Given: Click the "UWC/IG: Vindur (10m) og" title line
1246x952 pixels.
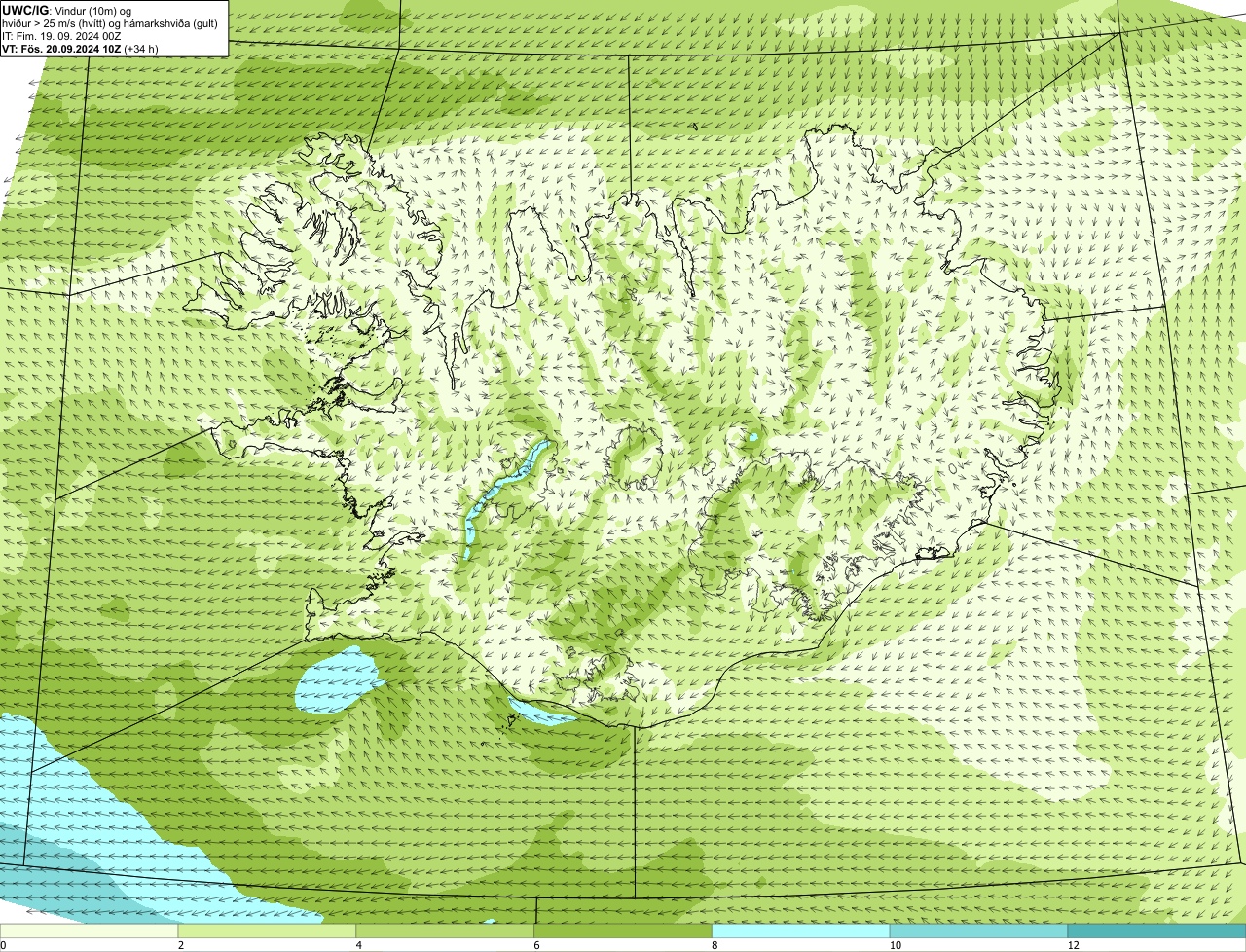Looking at the screenshot, I should [x=67, y=11].
